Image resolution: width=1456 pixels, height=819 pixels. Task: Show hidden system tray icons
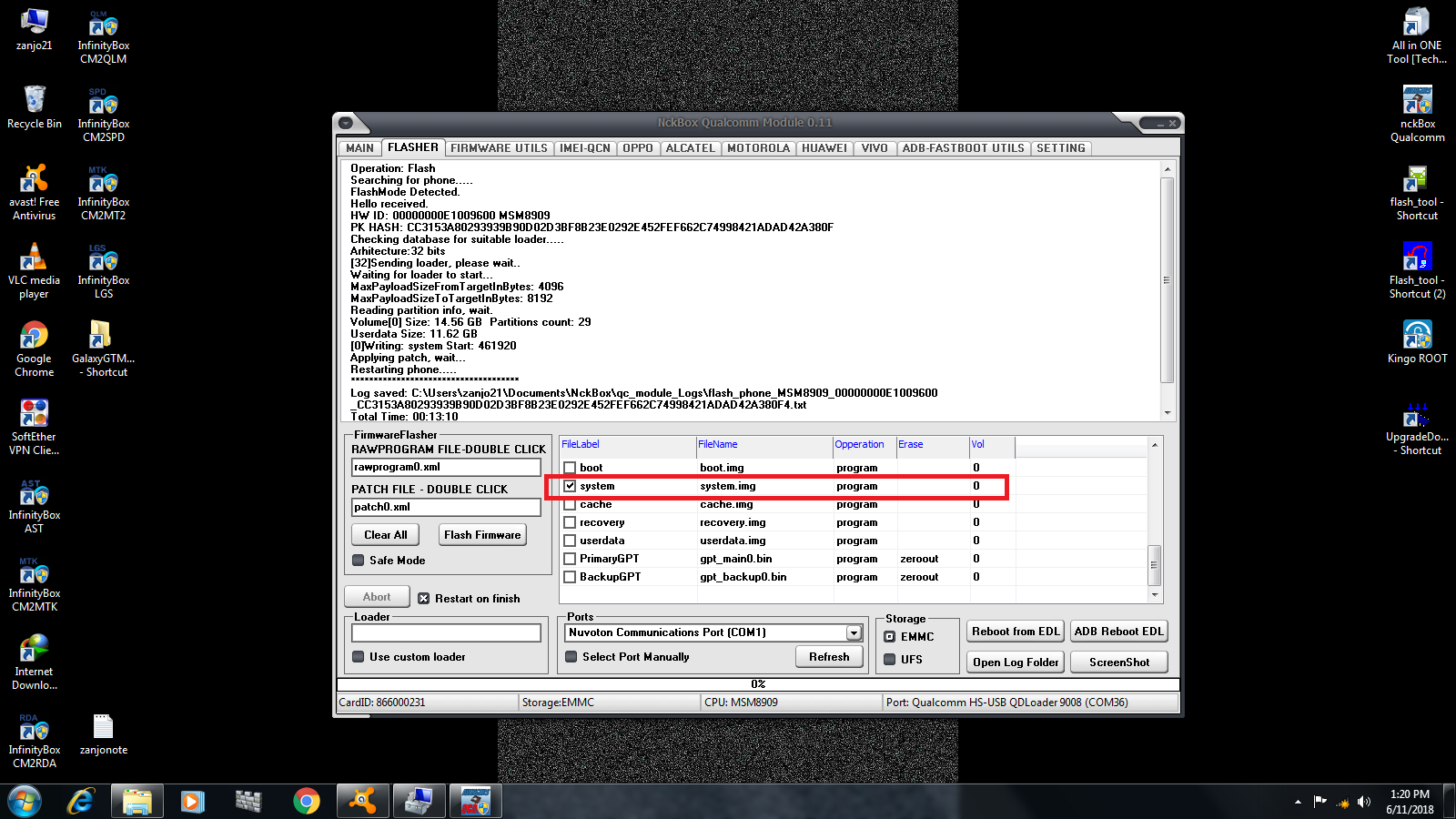pos(1298,802)
